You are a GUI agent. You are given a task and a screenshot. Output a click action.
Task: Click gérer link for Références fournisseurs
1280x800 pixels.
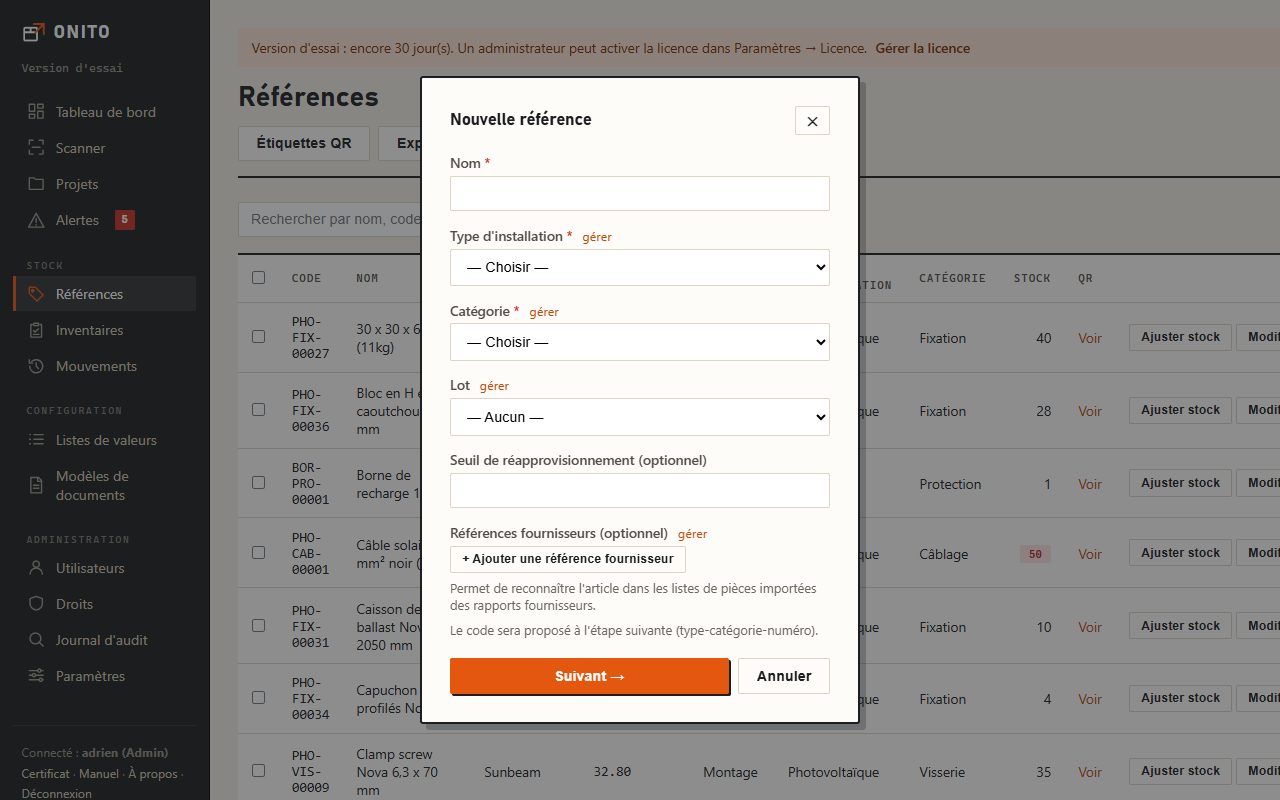pyautogui.click(x=692, y=534)
